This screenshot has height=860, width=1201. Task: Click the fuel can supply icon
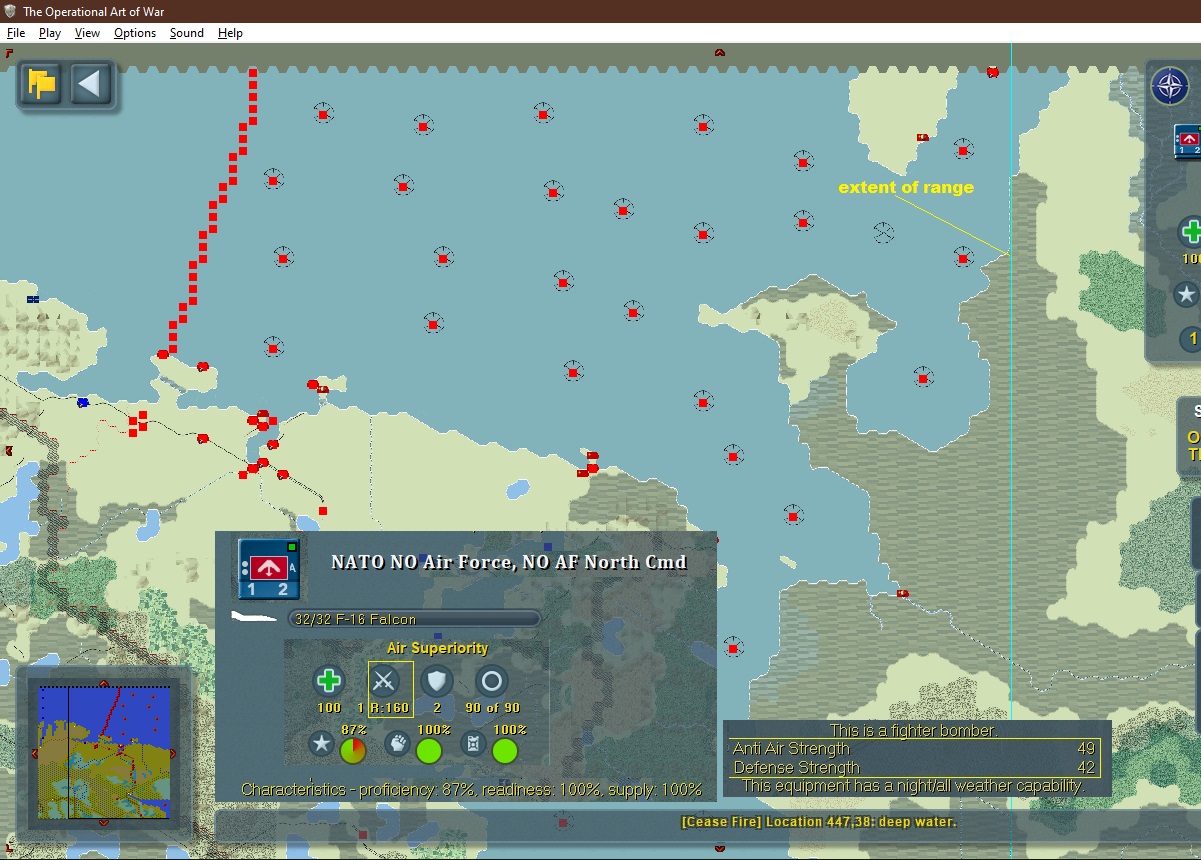coord(472,744)
